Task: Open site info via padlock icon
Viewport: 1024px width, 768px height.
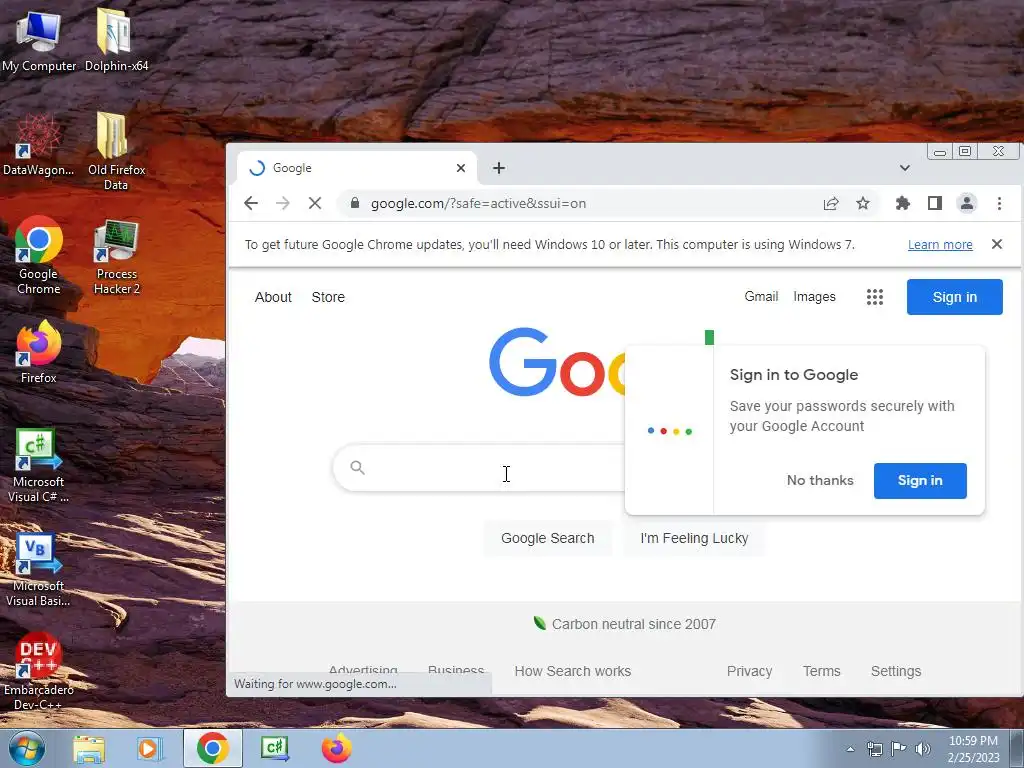Action: (x=355, y=203)
